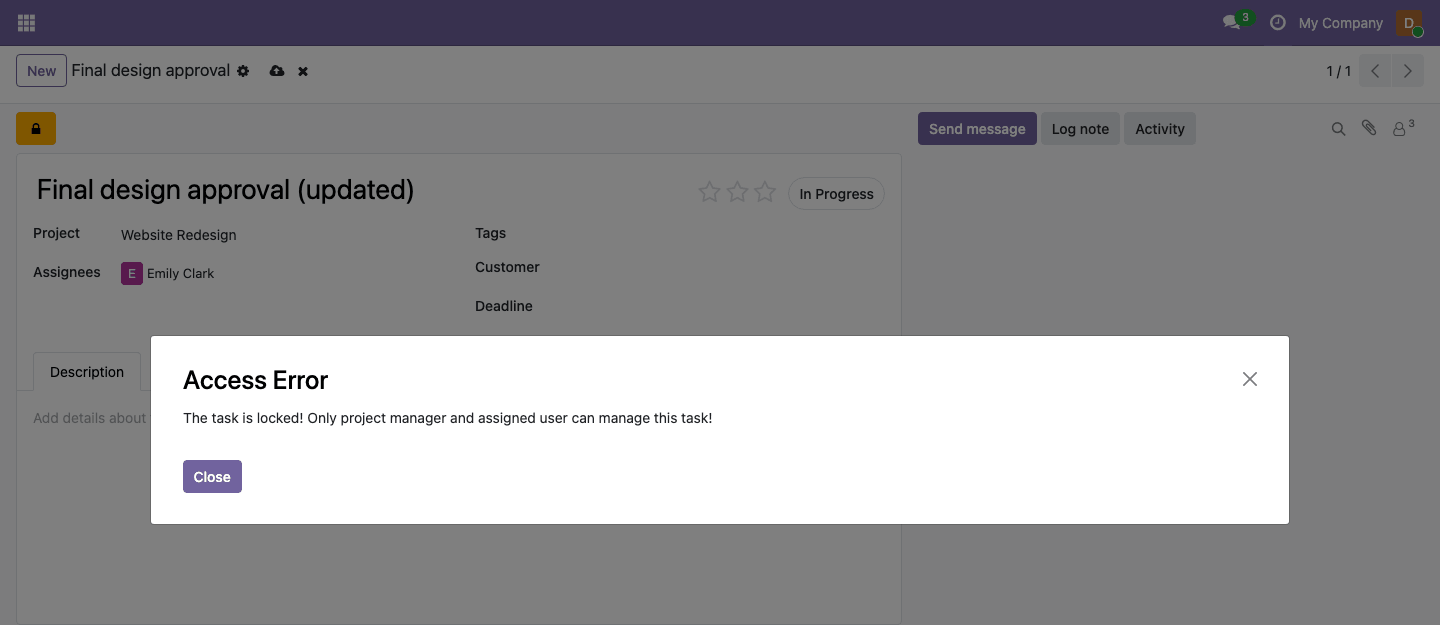Screen dimensions: 1440x625
Task: Click the task title field
Action: click(225, 190)
